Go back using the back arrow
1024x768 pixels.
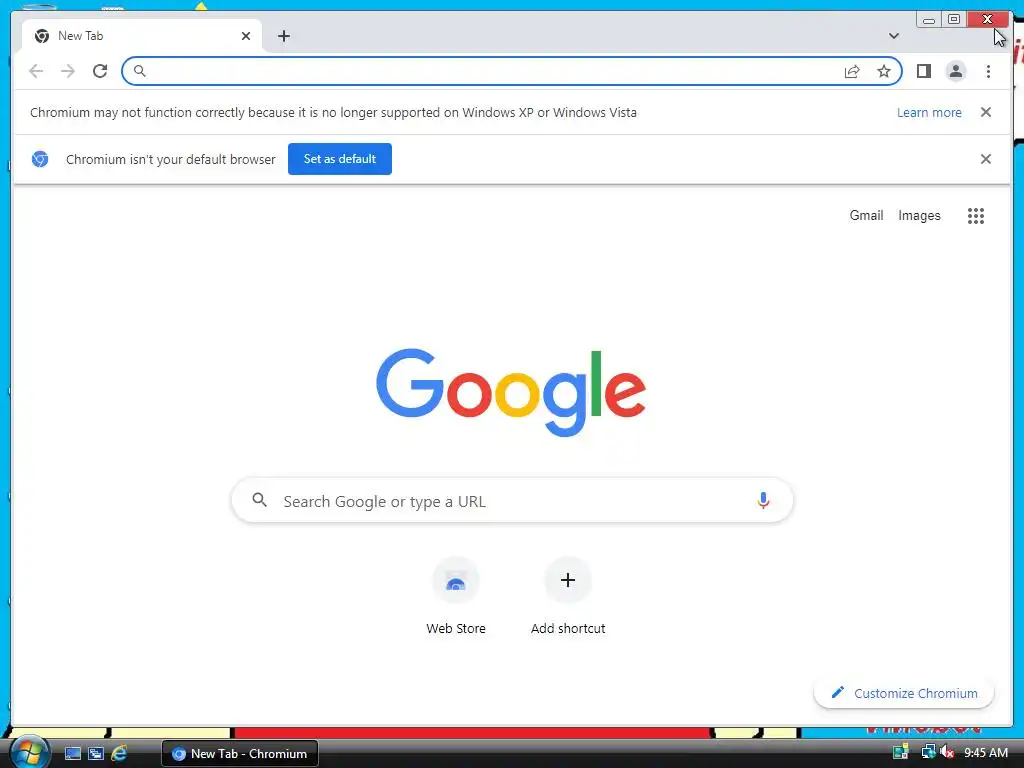[36, 71]
